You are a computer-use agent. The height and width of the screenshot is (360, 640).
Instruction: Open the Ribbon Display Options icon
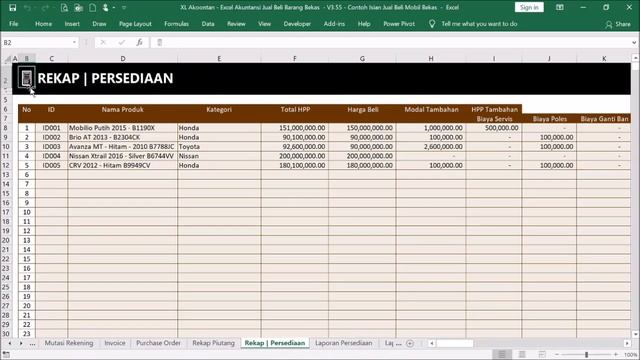[560, 7]
